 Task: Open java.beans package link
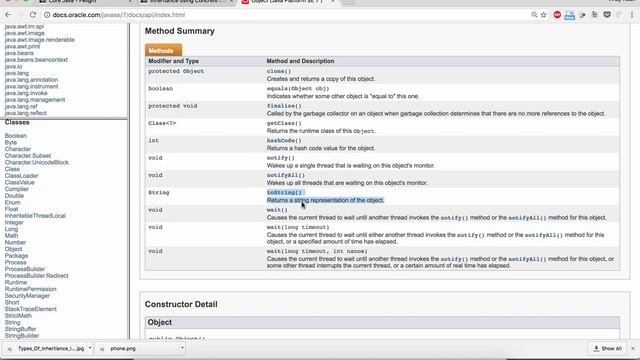pyautogui.click(x=19, y=53)
